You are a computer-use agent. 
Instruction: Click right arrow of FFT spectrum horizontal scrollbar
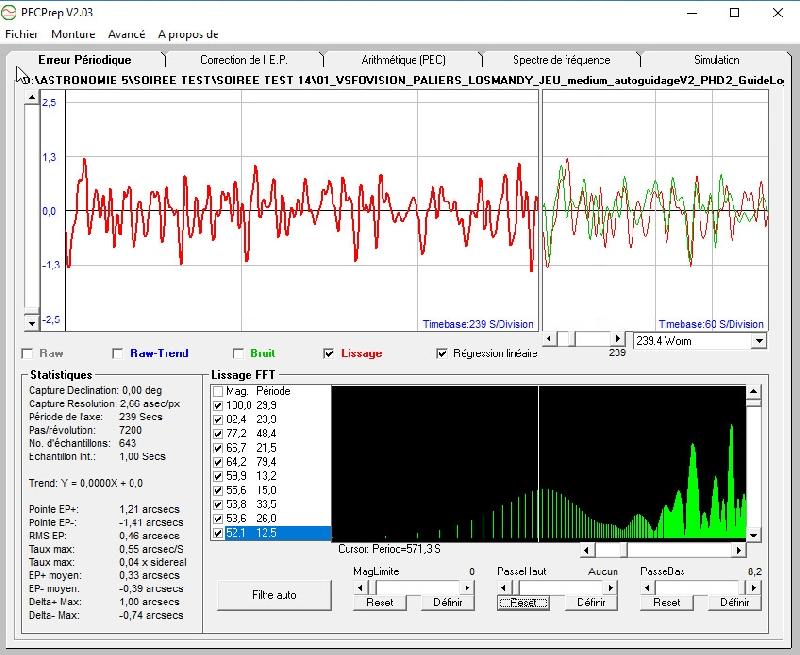pyautogui.click(x=738, y=550)
